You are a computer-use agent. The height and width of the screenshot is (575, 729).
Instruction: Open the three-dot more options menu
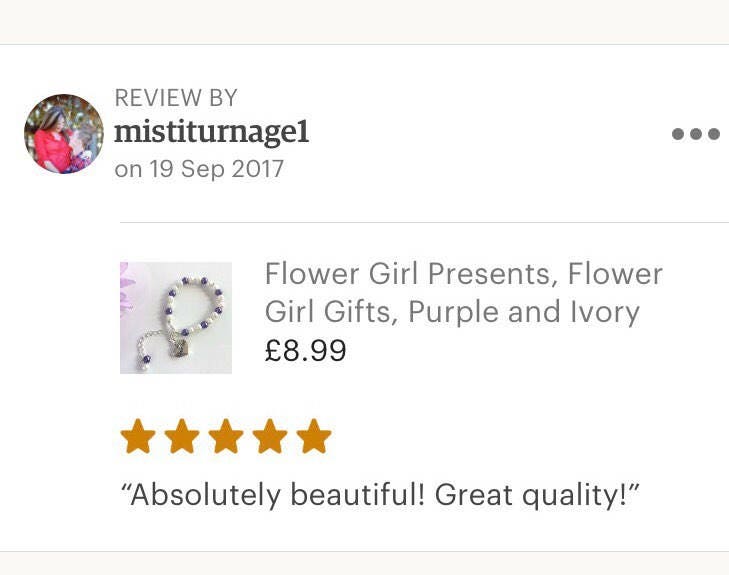tap(695, 134)
